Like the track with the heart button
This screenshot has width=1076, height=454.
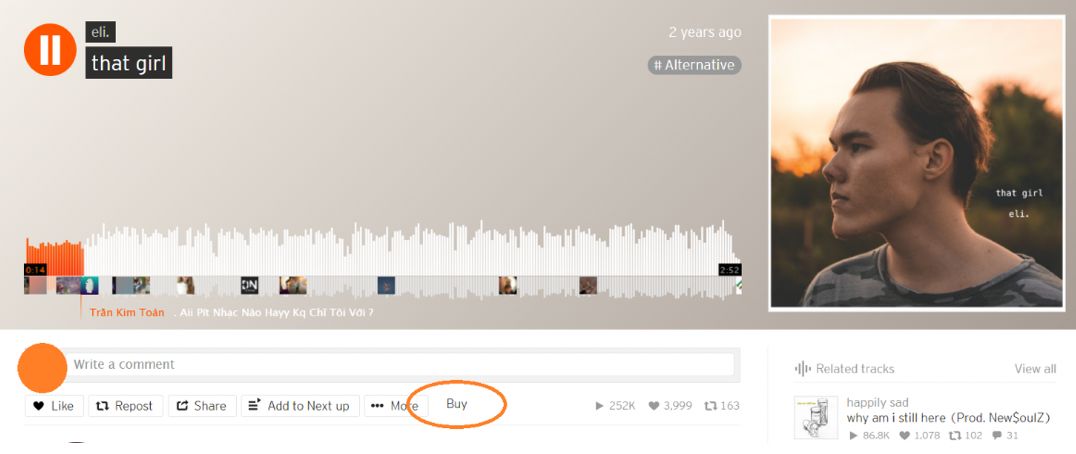pyautogui.click(x=54, y=405)
